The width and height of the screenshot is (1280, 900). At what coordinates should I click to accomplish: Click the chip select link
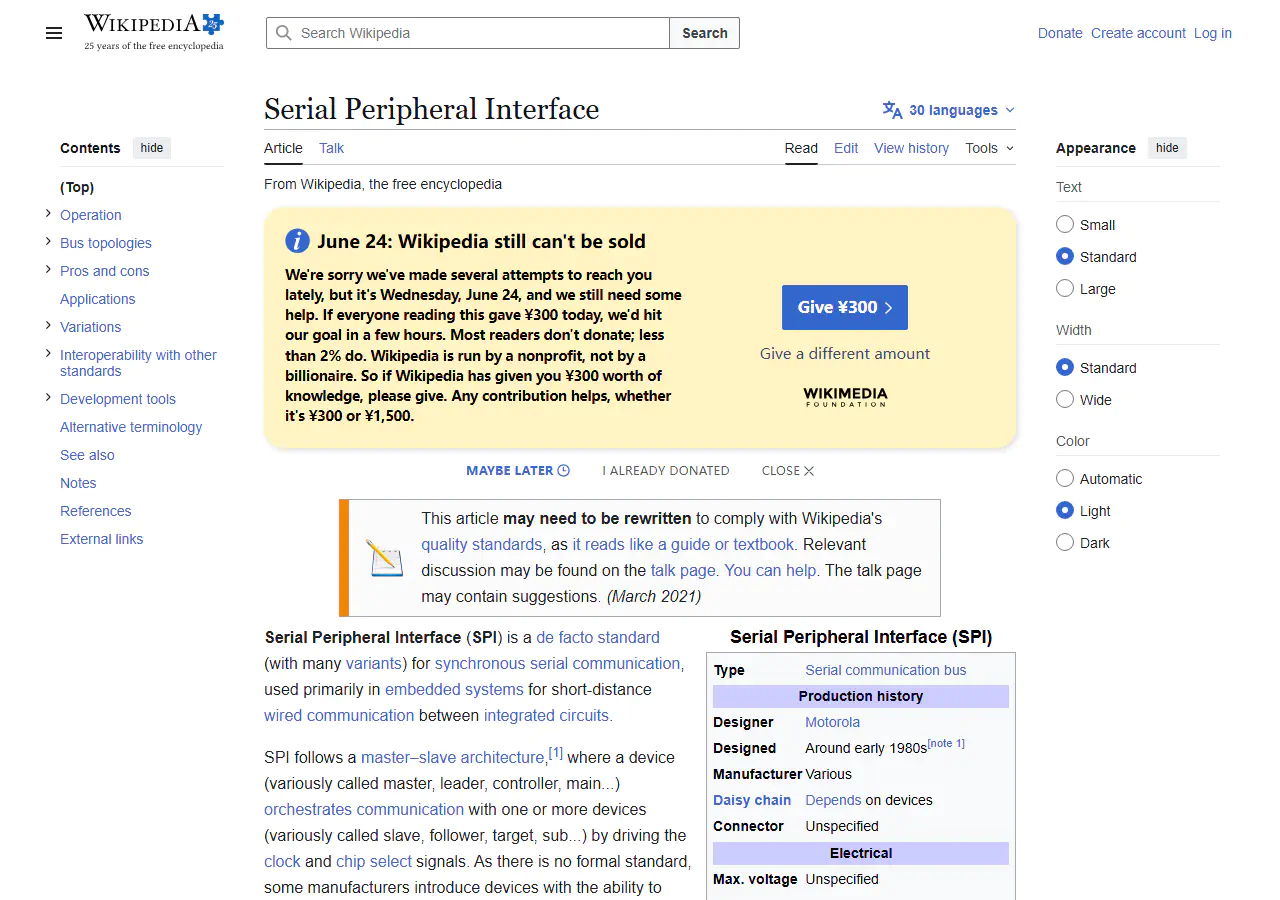point(374,862)
